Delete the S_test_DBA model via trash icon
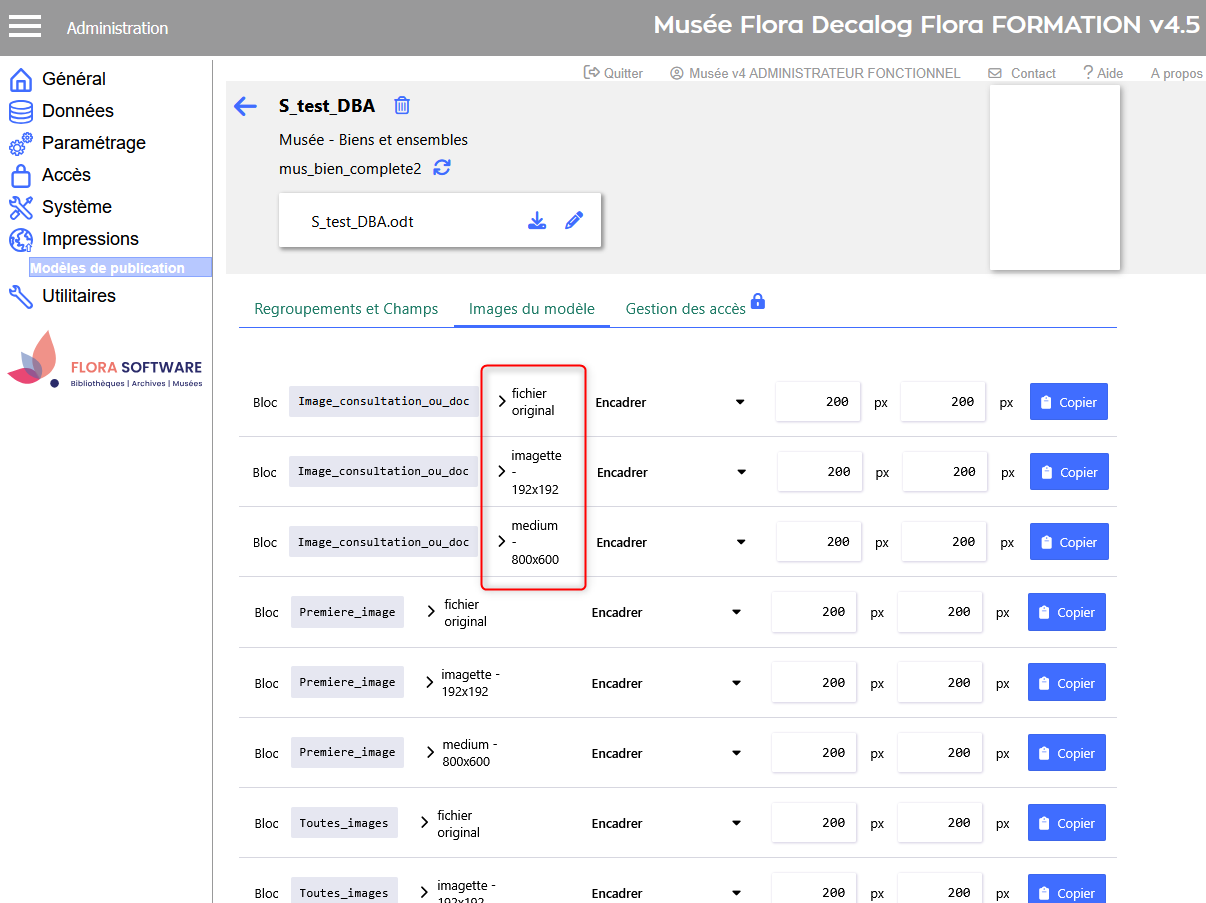This screenshot has height=903, width=1206. 402,106
